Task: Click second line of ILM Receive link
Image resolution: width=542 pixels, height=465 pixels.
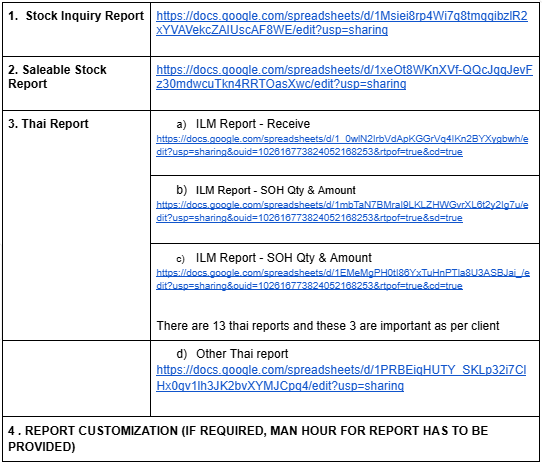Action: pyautogui.click(x=309, y=152)
